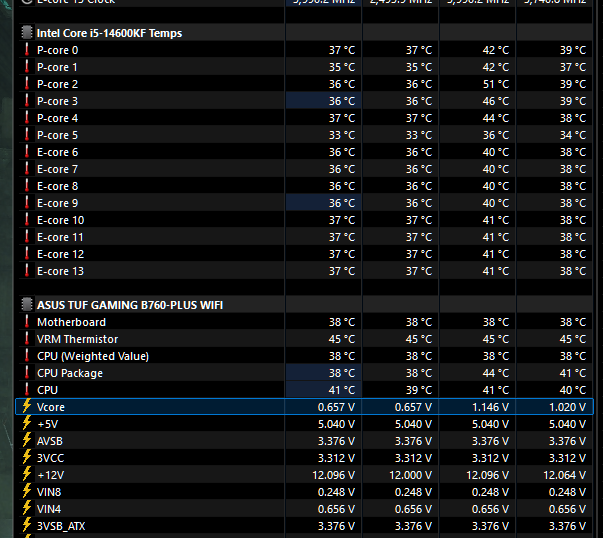603x538 pixels.
Task: Click the thermometer icon for P-core 1
Action: [x=27, y=67]
